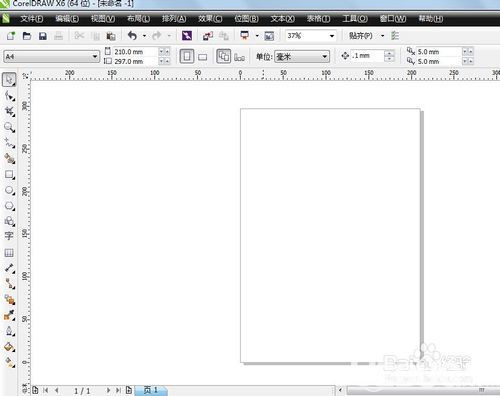
Task: Open the Edit (编辑) menu
Action: click(67, 19)
